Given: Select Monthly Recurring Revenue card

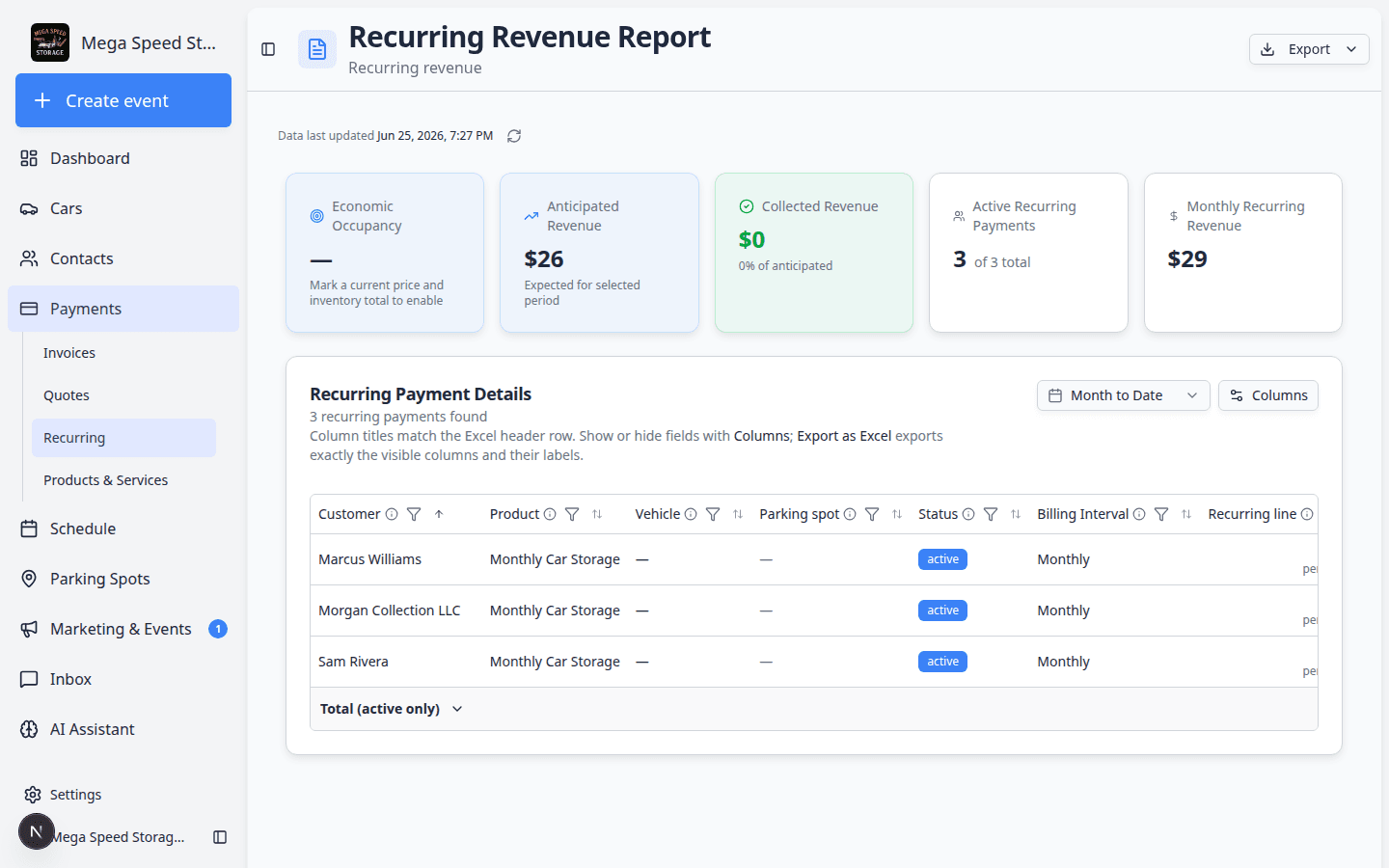Looking at the screenshot, I should pyautogui.click(x=1243, y=253).
